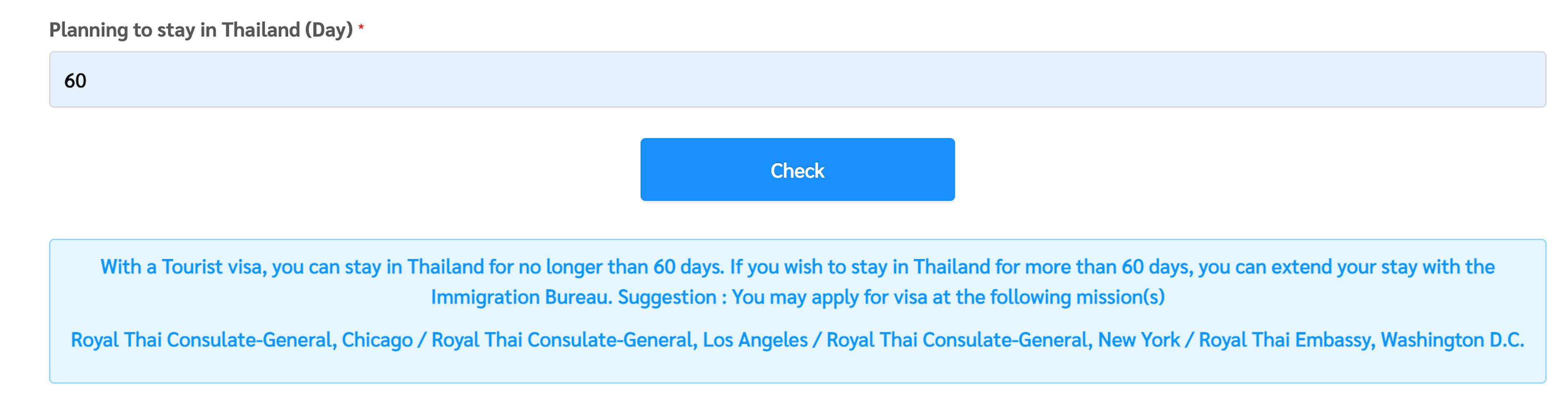
Task: Click the 'Immigration Bureau' text in result
Action: (521, 298)
